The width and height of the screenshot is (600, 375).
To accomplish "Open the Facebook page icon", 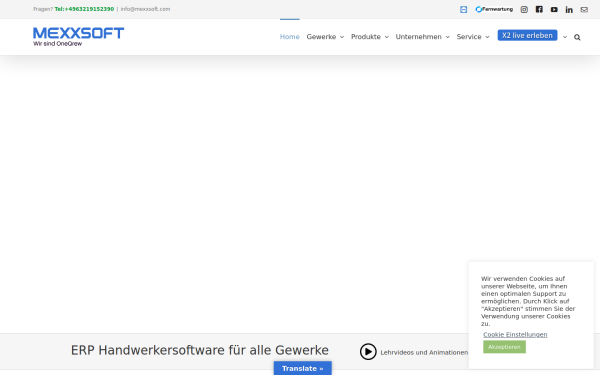I will pos(539,10).
